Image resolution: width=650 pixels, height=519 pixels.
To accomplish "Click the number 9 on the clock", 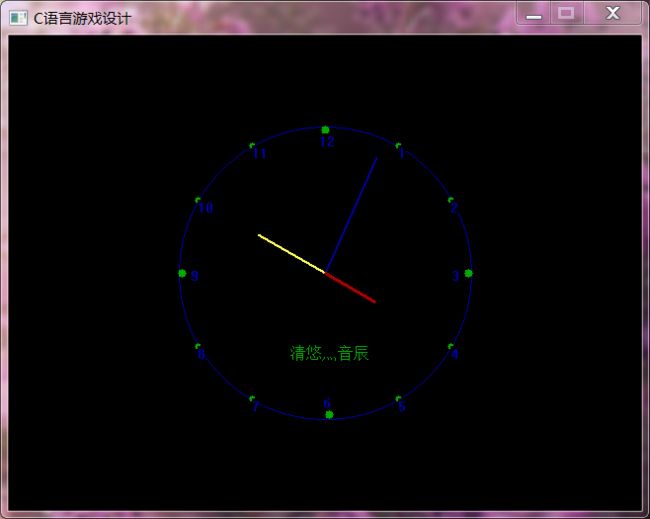I will click(194, 276).
